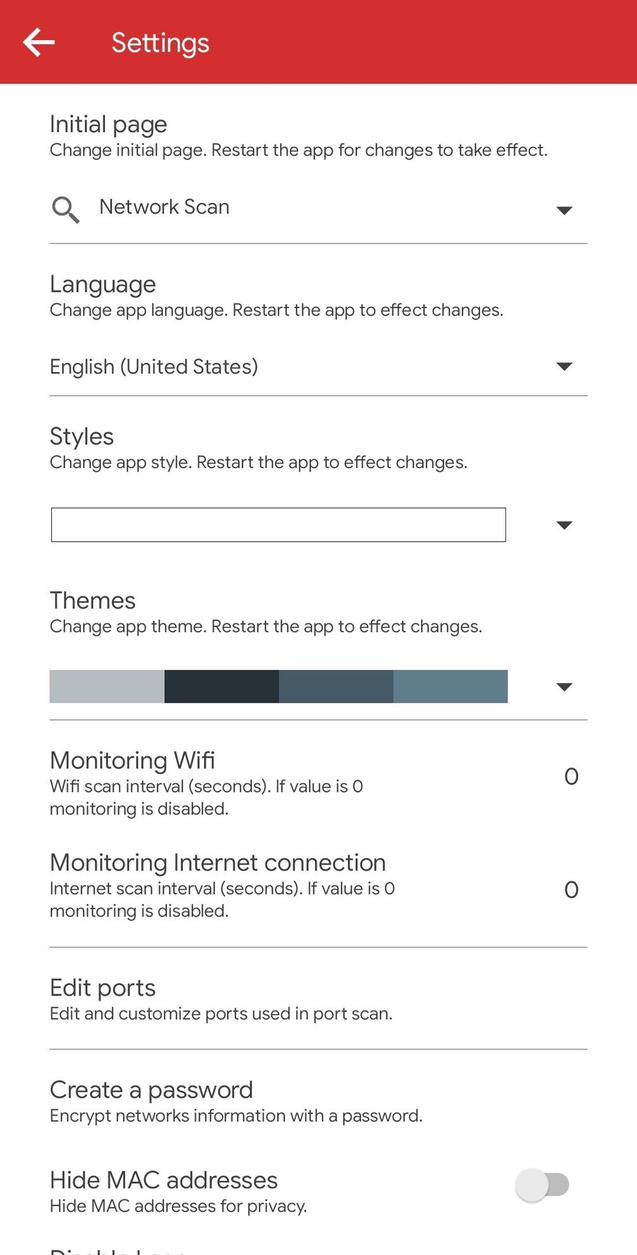
Task: Click the Initial page setting heading
Action: (x=108, y=124)
